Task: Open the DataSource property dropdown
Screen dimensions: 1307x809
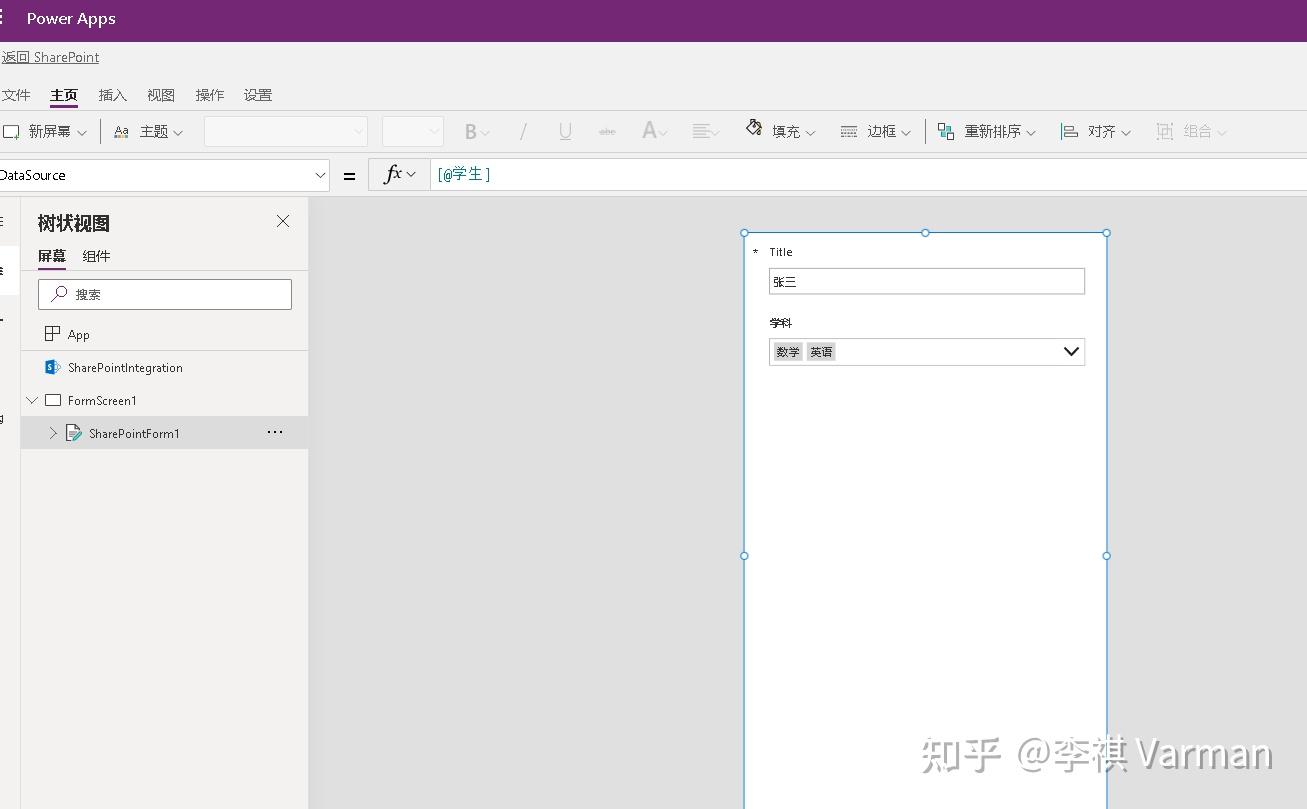Action: [x=320, y=174]
